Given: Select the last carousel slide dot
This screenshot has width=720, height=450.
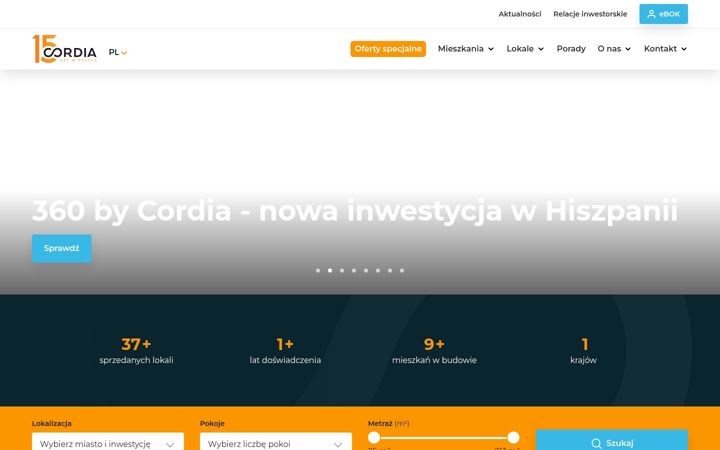Looking at the screenshot, I should point(402,270).
